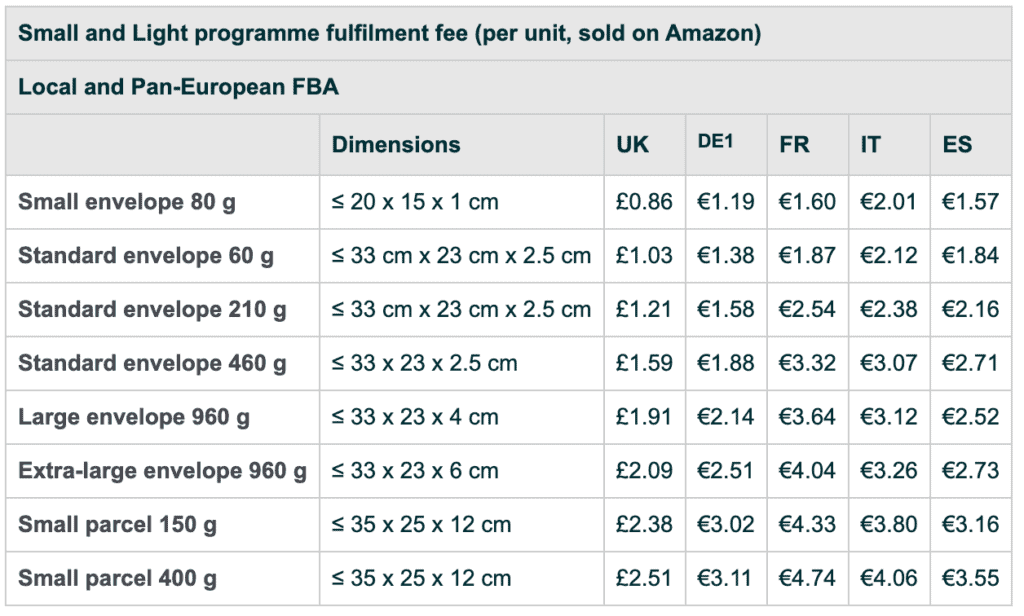Select the €4.74 FR fee cell

[807, 578]
